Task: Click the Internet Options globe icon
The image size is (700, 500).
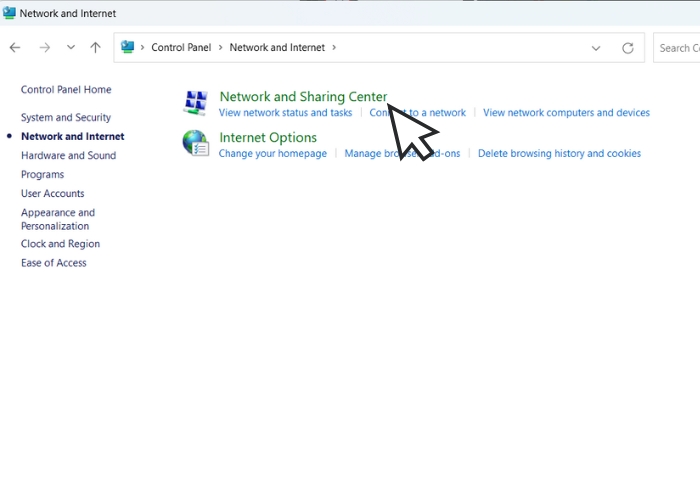Action: (x=196, y=143)
